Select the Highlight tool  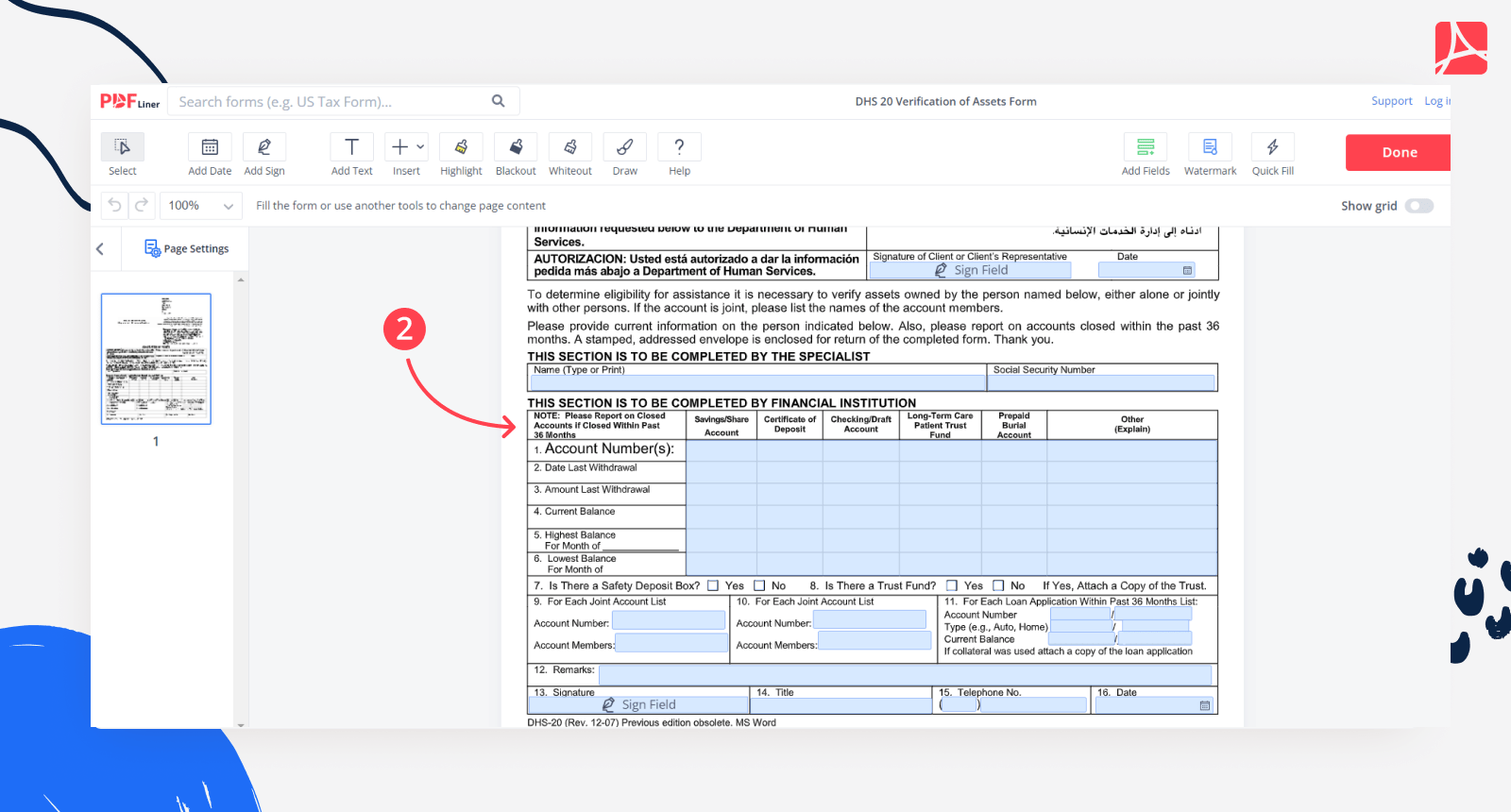click(x=461, y=148)
